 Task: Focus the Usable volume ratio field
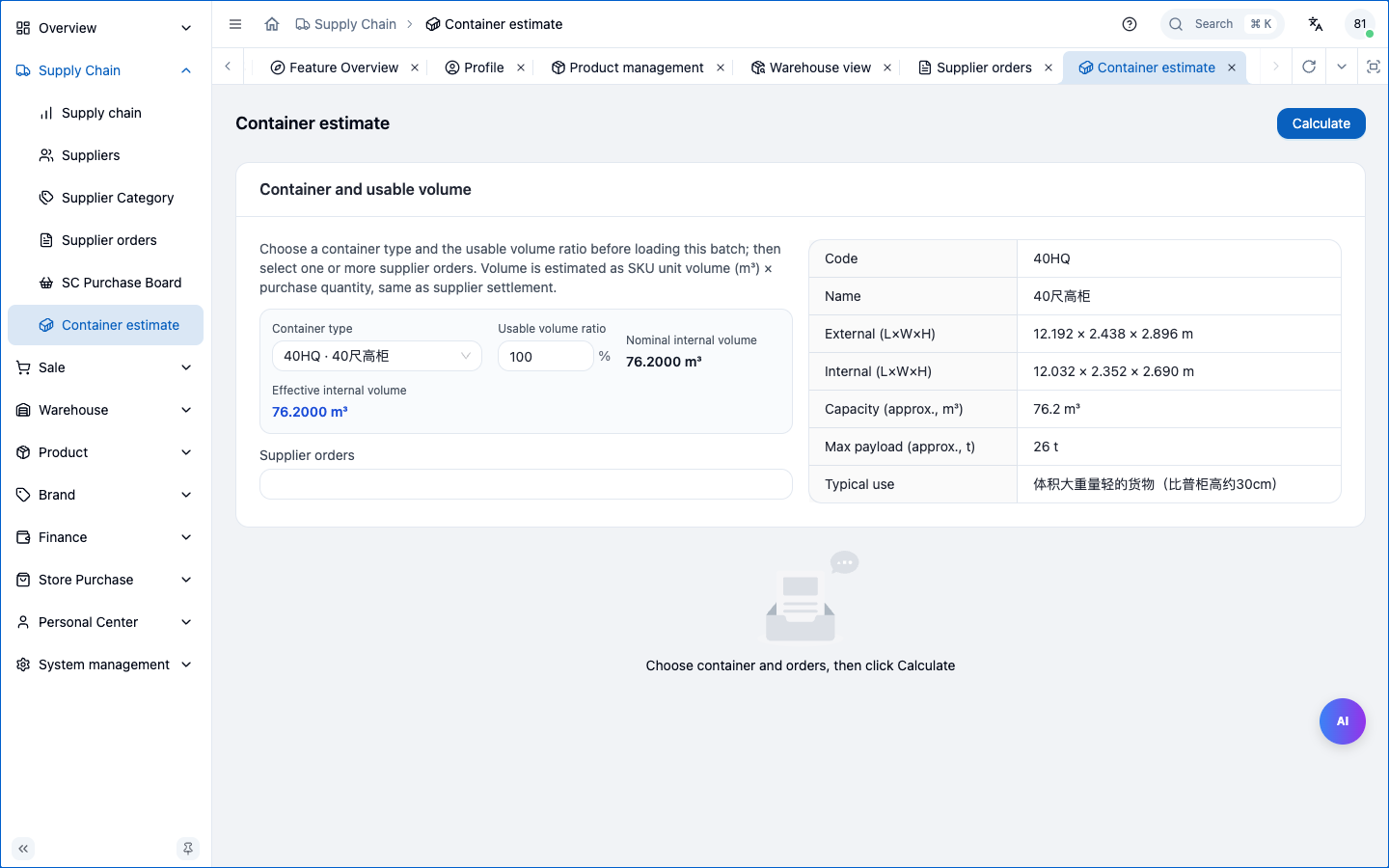pyautogui.click(x=545, y=356)
